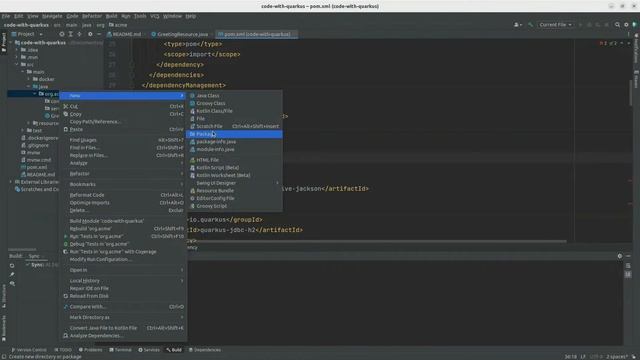The image size is (640, 360).
Task: Open IDE settings gear in top toolbar
Action: pos(626,25)
